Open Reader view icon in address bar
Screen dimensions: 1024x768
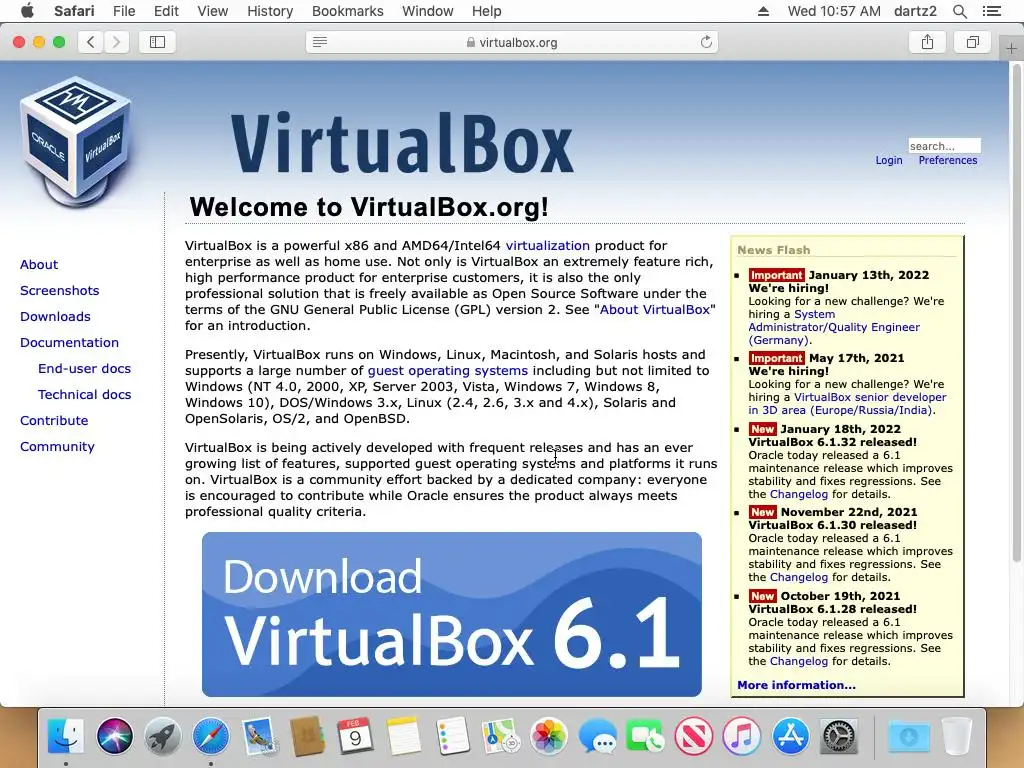[x=319, y=42]
